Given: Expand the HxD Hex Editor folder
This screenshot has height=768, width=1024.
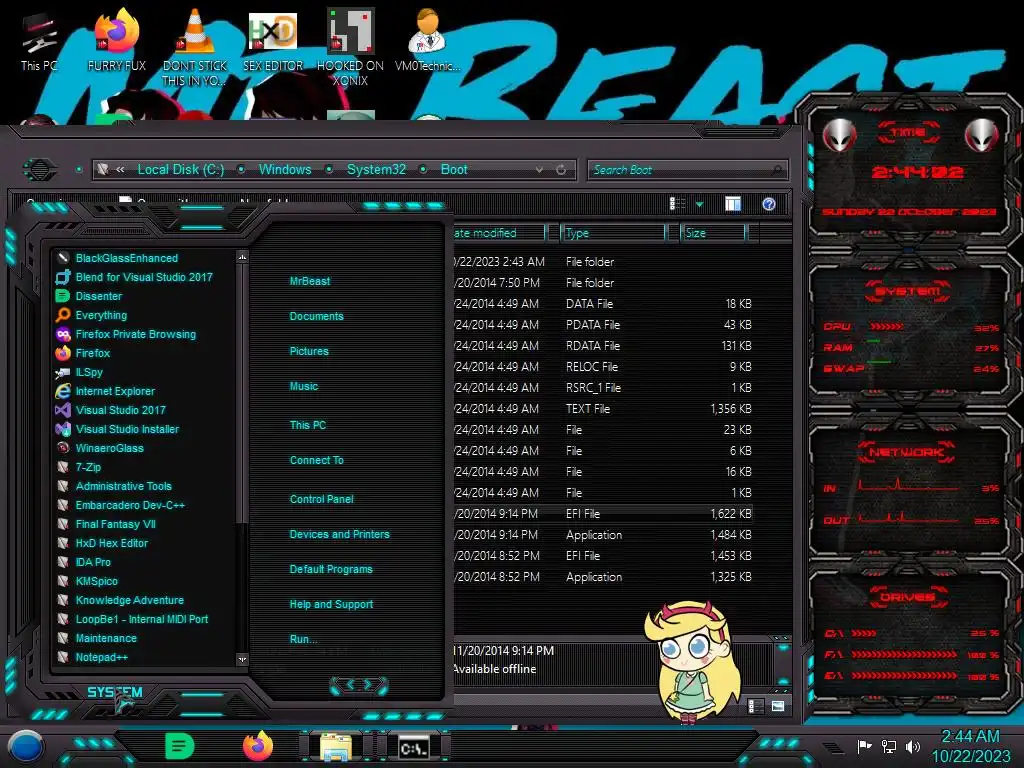Looking at the screenshot, I should [x=103, y=543].
